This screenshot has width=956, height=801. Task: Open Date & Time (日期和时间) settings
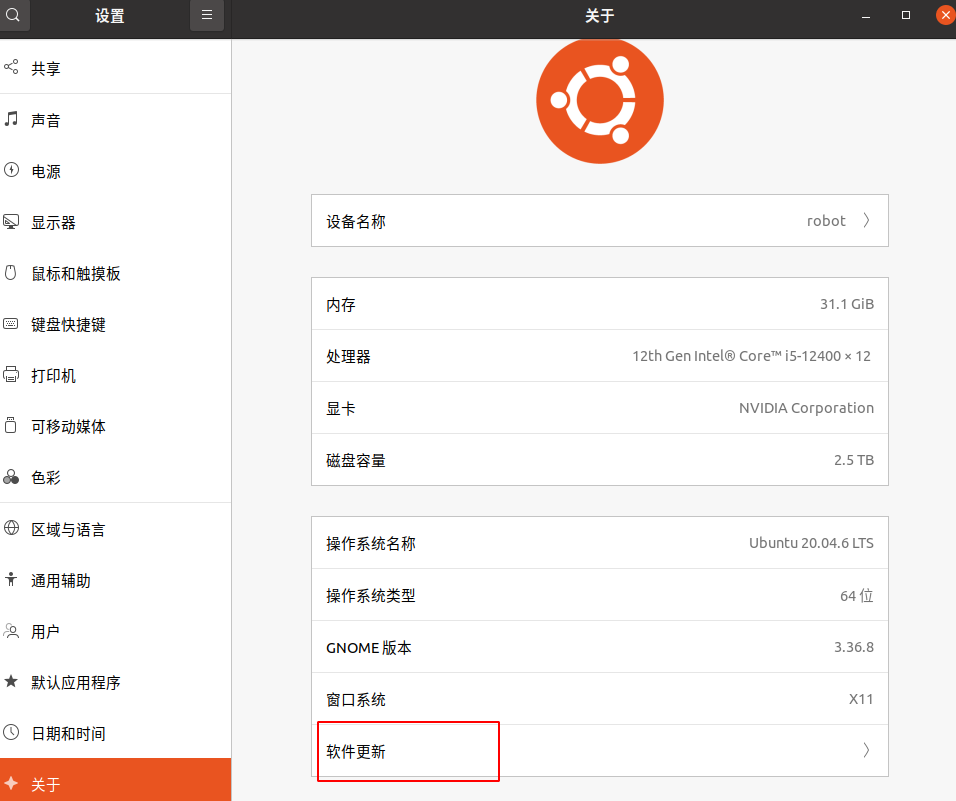point(68,734)
